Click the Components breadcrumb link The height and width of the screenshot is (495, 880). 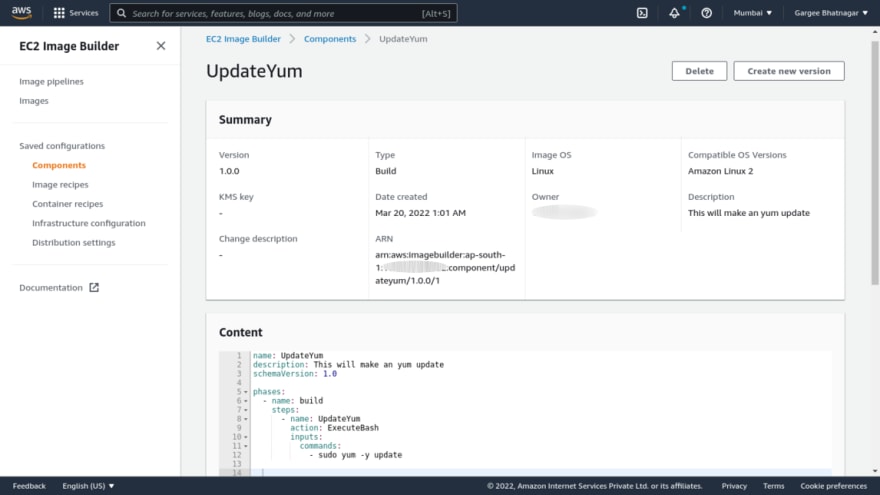point(330,39)
